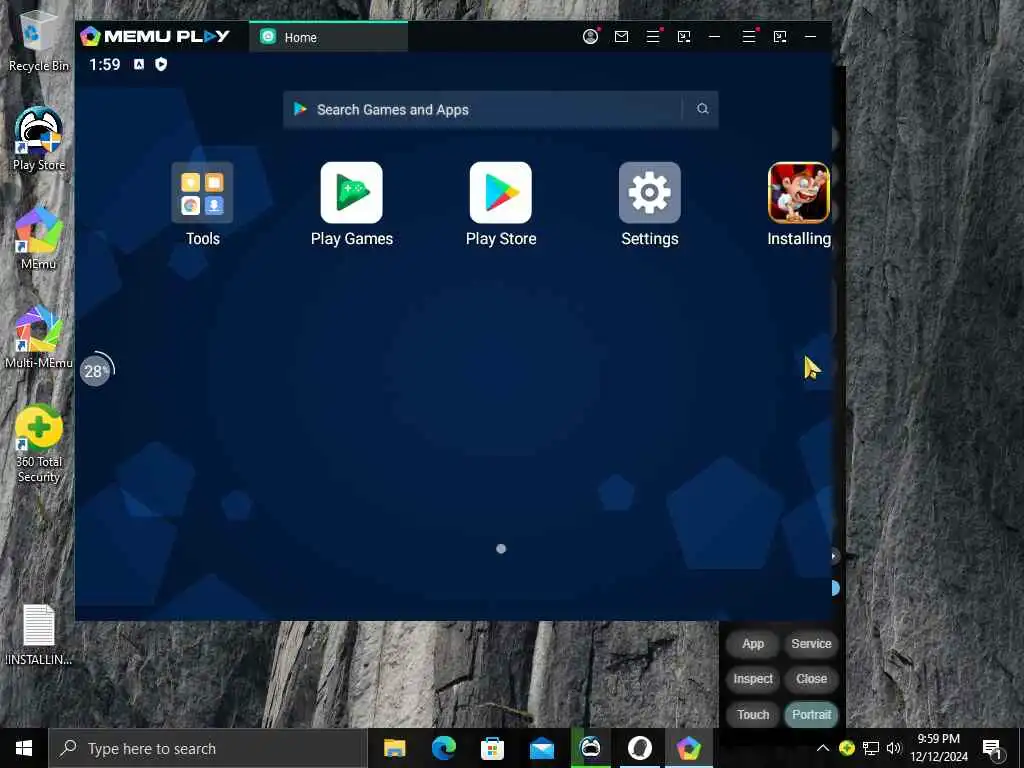Open the Windows notification center
Viewport: 1024px width, 768px height.
[x=991, y=749]
